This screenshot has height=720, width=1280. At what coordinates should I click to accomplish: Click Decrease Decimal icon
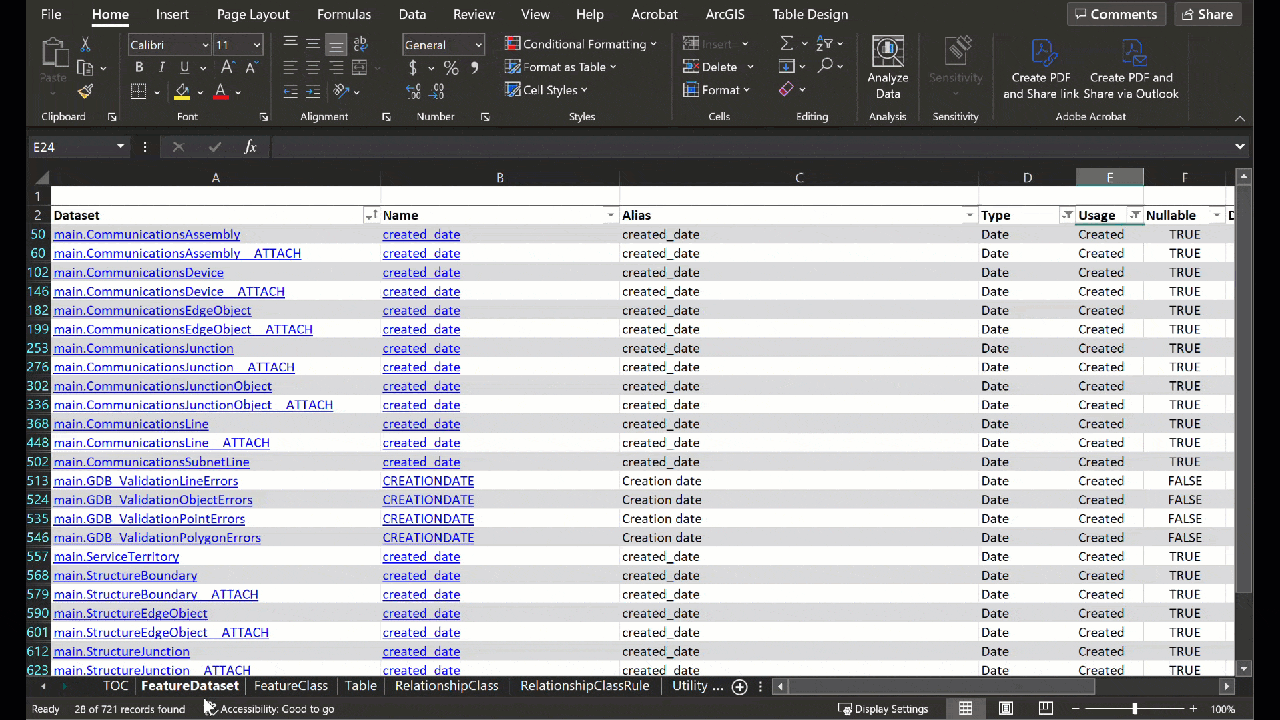pyautogui.click(x=436, y=91)
